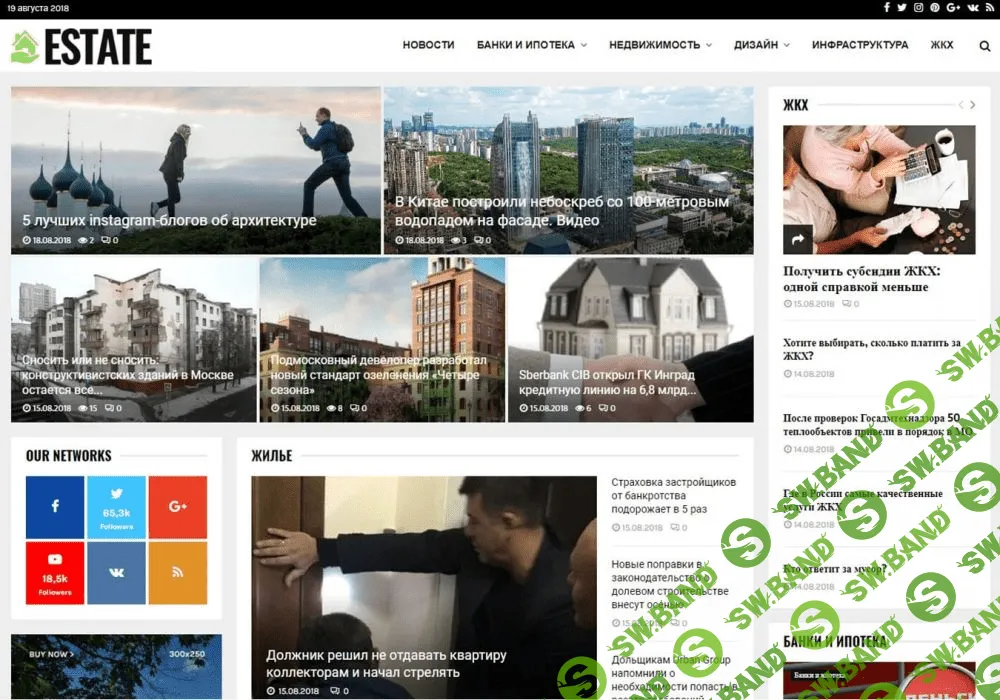Open the Инфраструктура menu item

tap(860, 45)
